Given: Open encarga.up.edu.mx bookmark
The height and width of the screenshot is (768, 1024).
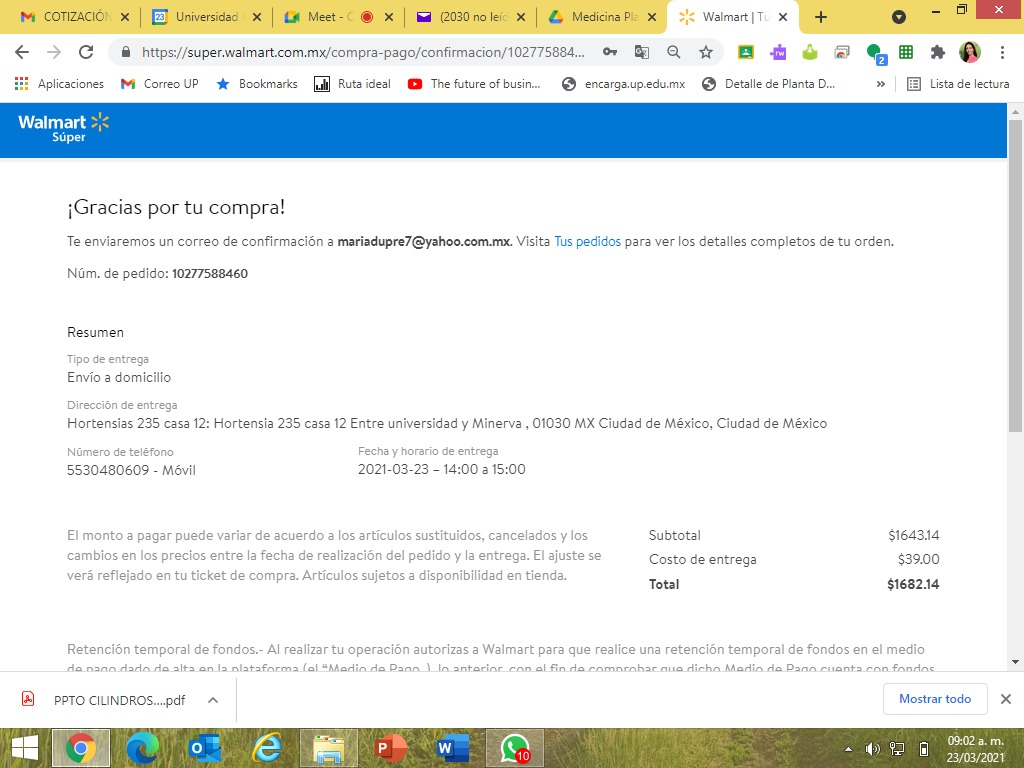Looking at the screenshot, I should pos(624,84).
